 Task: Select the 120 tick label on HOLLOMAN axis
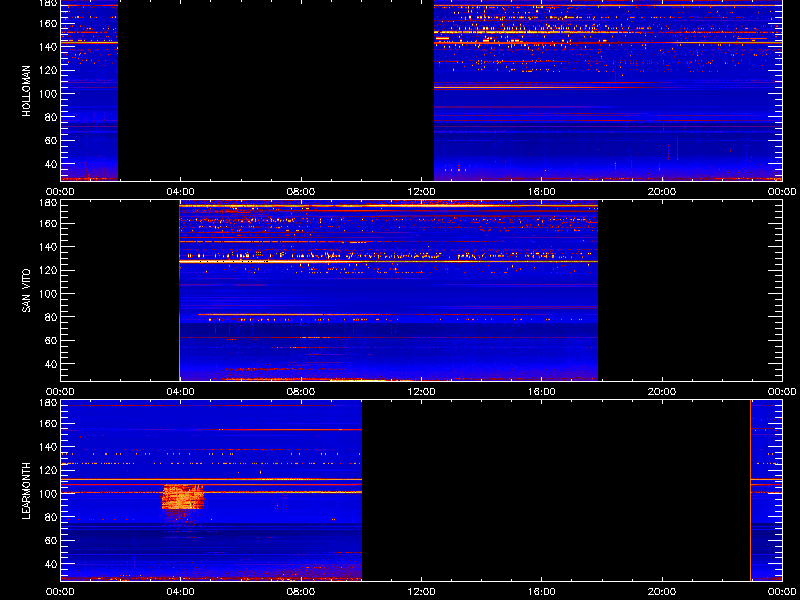coord(49,70)
